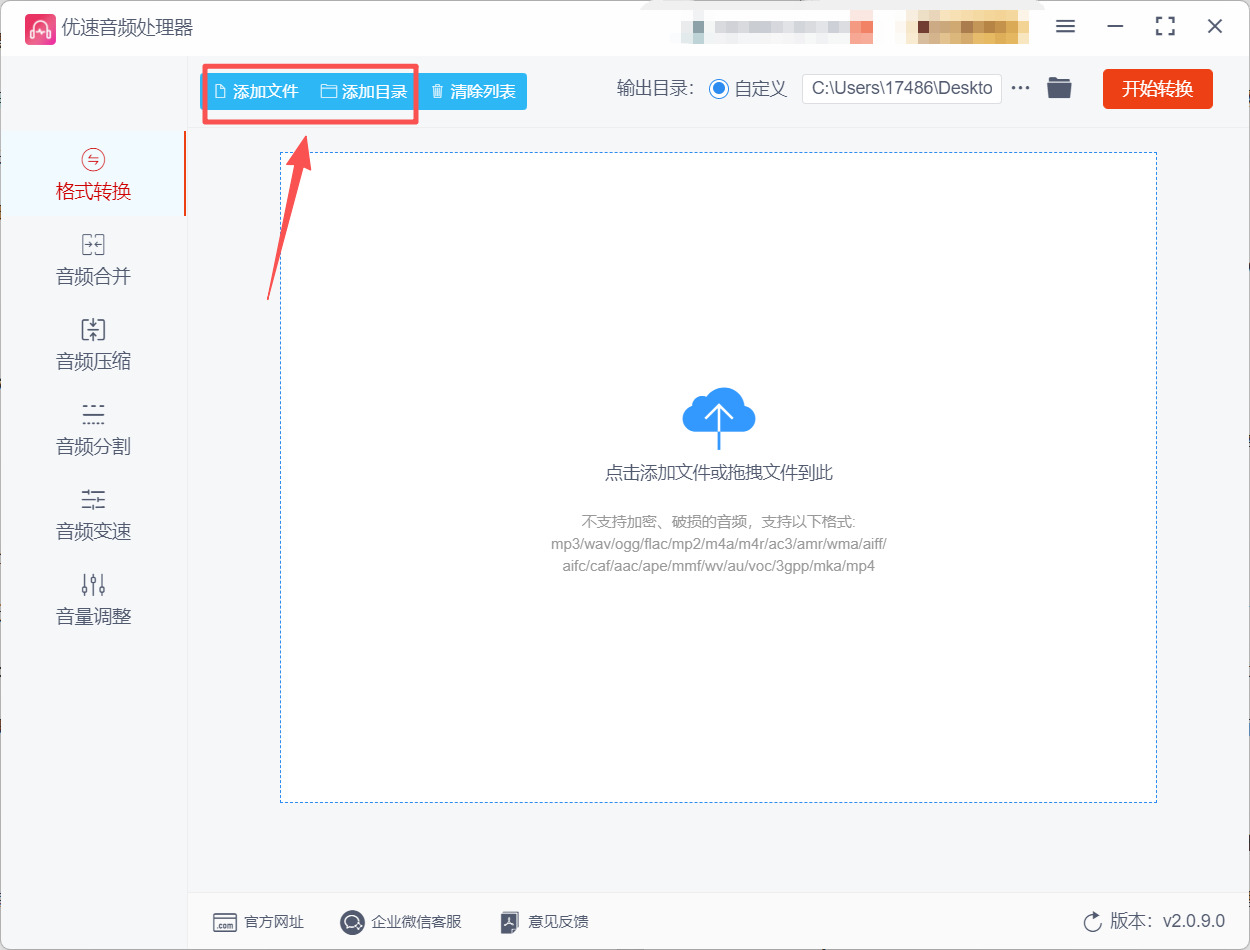Open 企业微信客服 customer service chat
This screenshot has height=950, width=1250.
400,922
